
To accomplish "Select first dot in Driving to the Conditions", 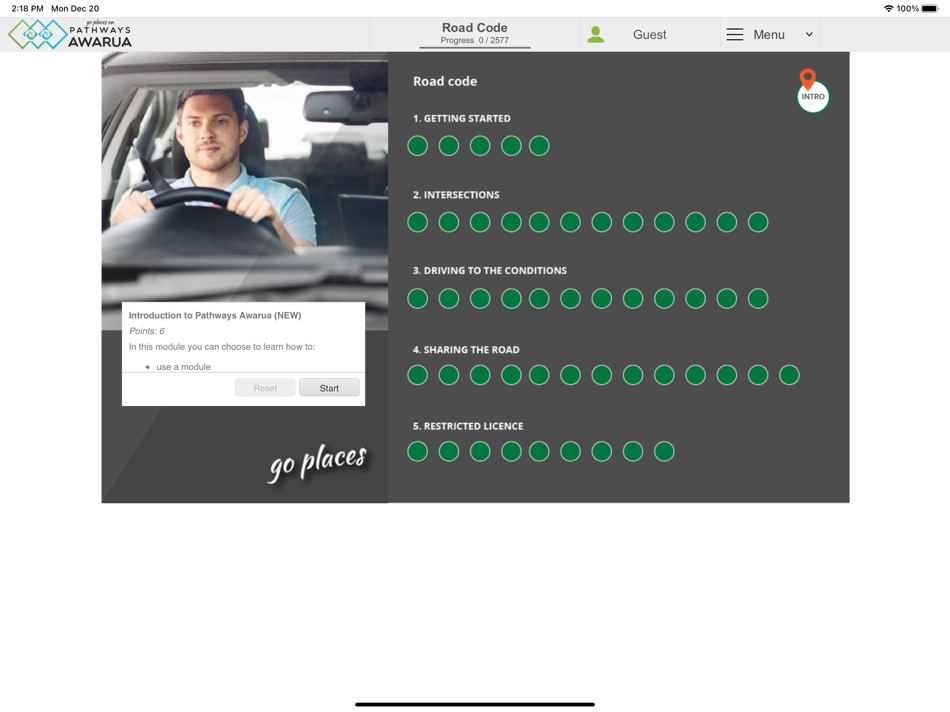I will click(x=417, y=299).
